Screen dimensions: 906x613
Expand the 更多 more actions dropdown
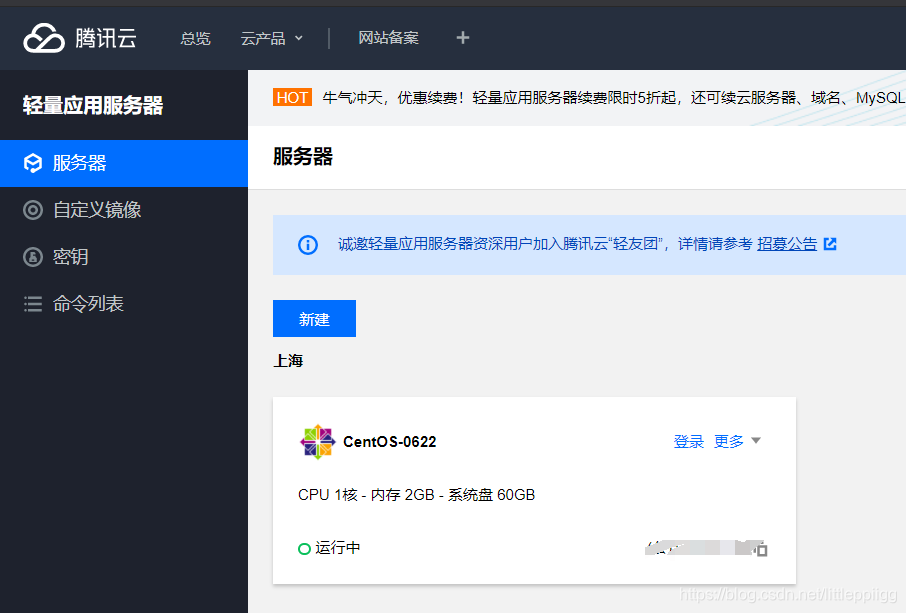coord(737,441)
